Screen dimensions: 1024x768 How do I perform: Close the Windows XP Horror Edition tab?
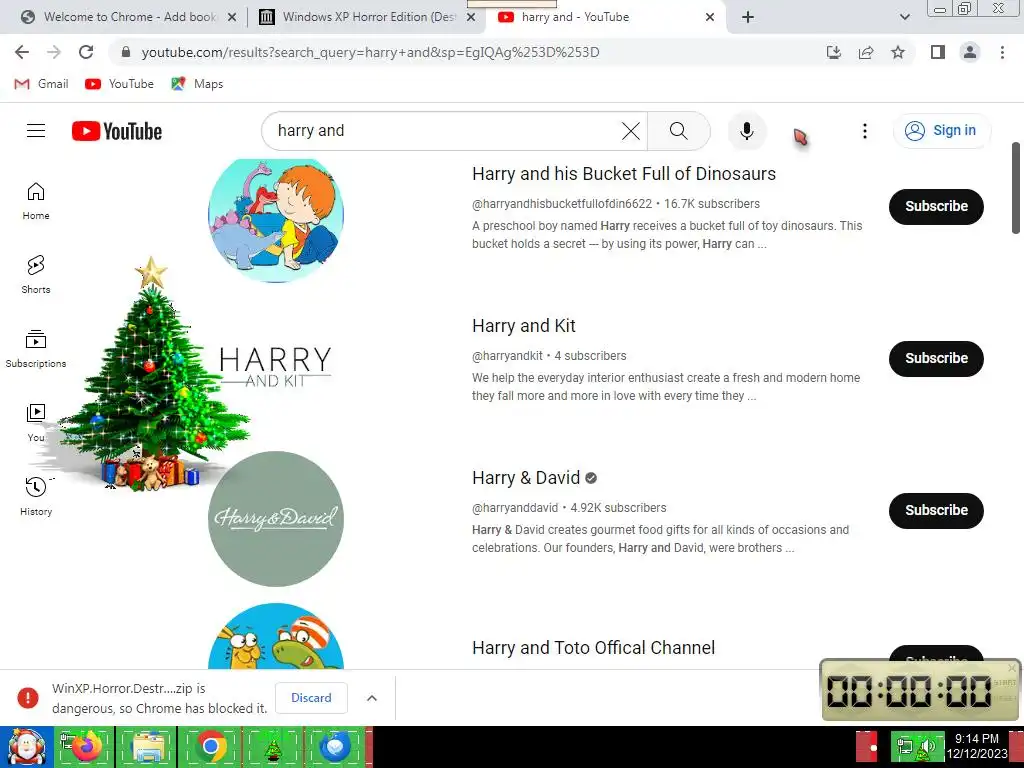(471, 18)
